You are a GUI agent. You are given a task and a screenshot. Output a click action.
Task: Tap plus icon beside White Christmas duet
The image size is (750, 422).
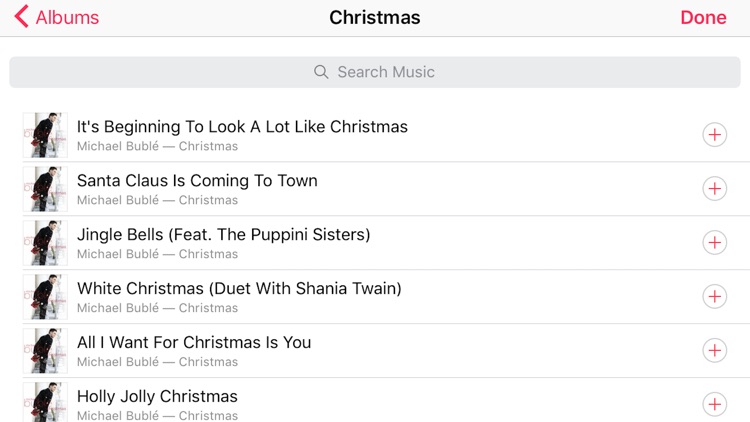tap(715, 297)
